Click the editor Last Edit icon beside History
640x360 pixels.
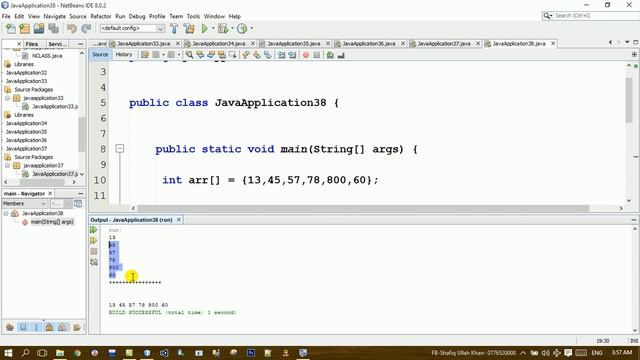pyautogui.click(x=145, y=55)
